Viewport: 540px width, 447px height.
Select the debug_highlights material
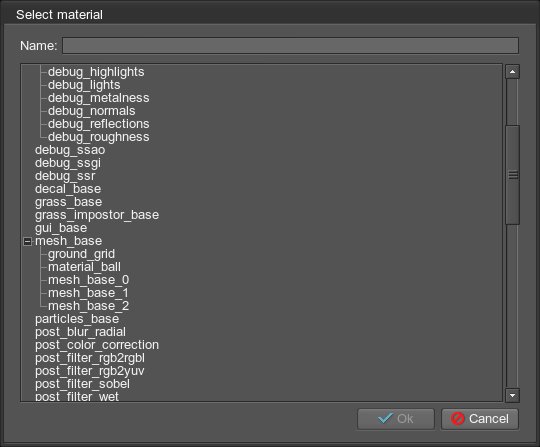tap(96, 72)
